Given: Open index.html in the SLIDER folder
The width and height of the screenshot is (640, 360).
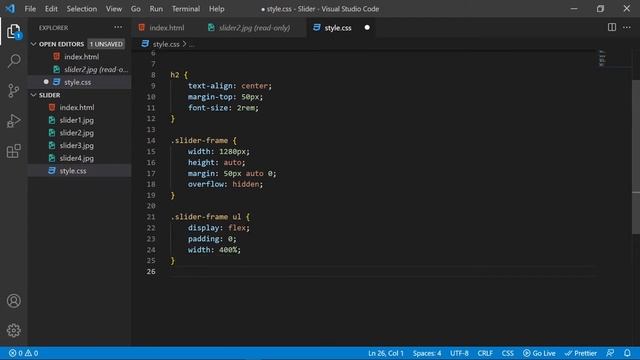Looking at the screenshot, I should click(77, 107).
